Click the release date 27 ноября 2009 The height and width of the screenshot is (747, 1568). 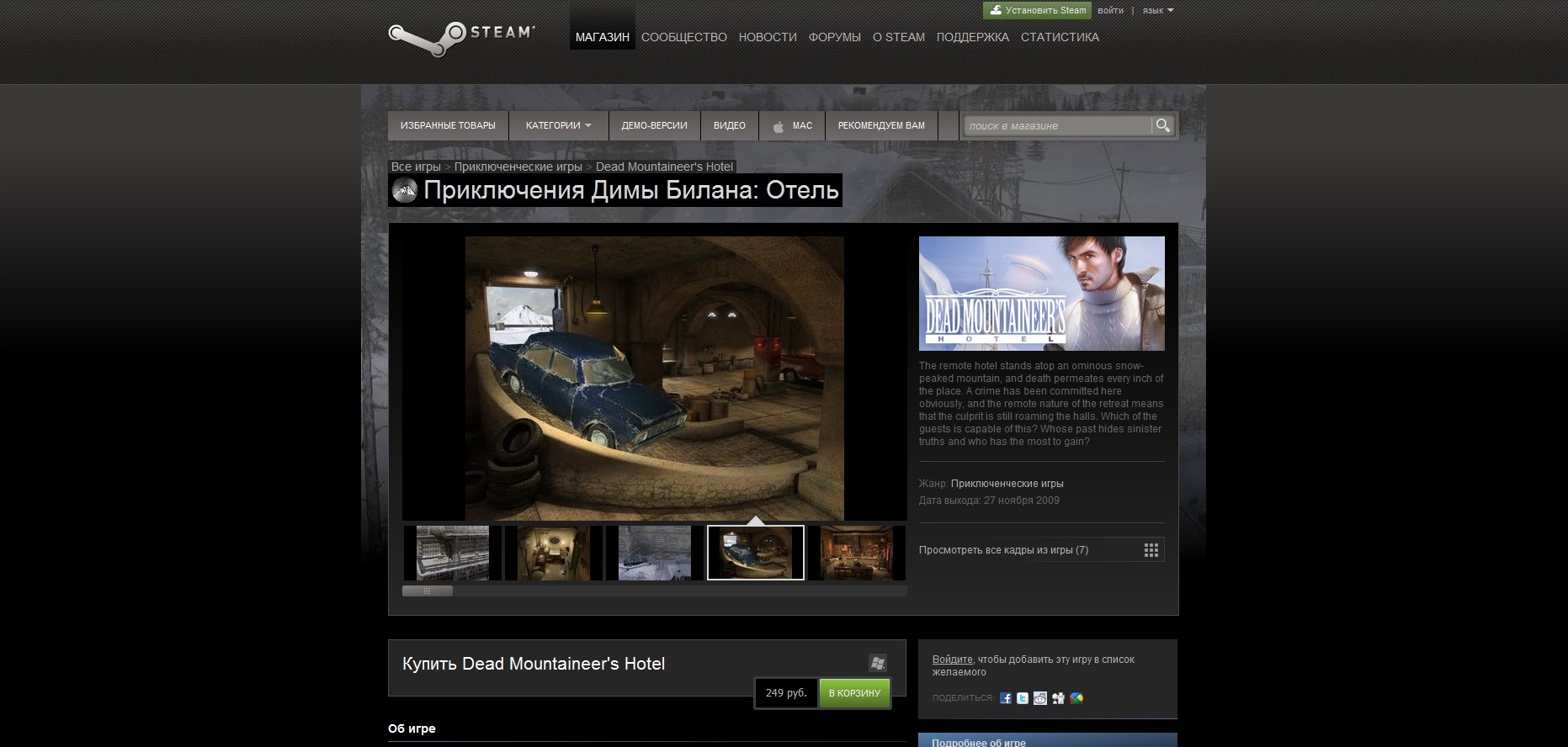coord(1022,501)
